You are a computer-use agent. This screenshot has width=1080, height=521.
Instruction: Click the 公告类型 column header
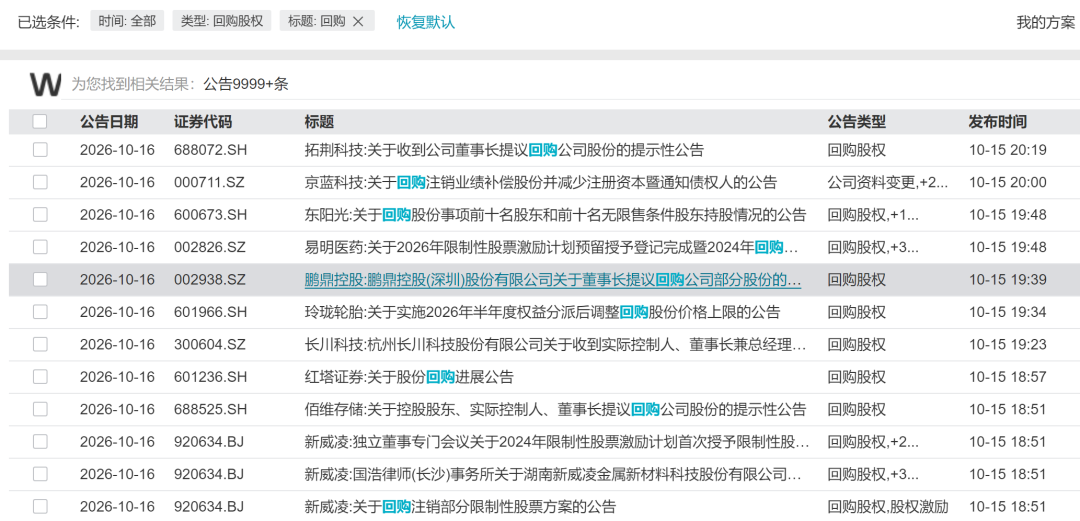pyautogui.click(x=856, y=122)
